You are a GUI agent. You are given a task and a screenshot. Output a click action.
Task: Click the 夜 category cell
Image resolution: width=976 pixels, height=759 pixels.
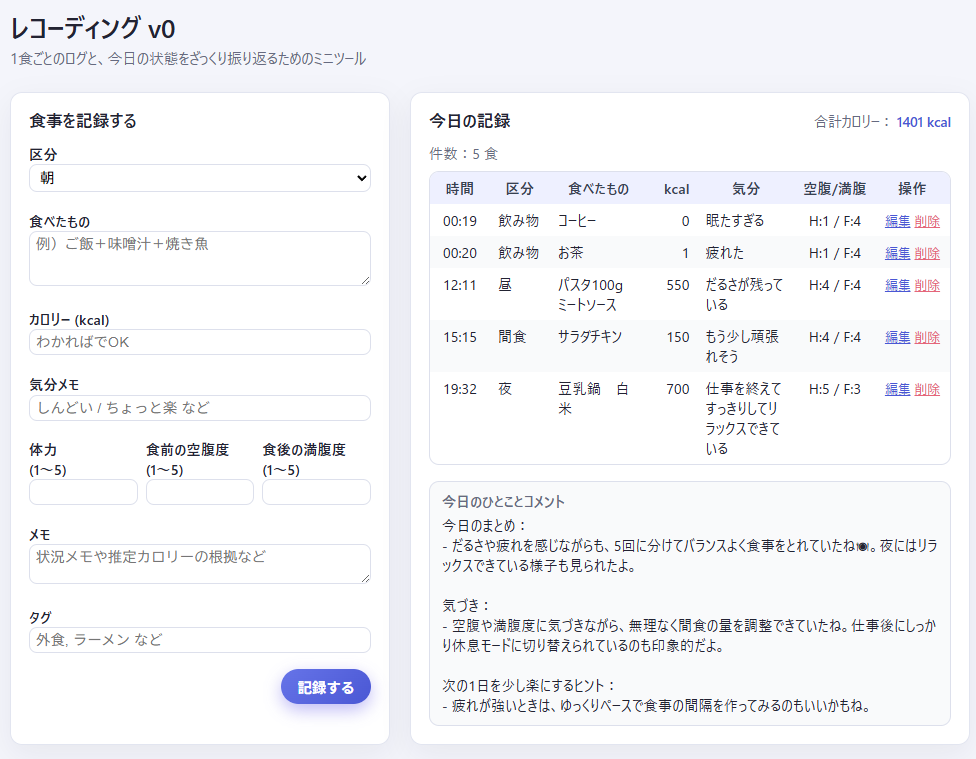[x=505, y=389]
